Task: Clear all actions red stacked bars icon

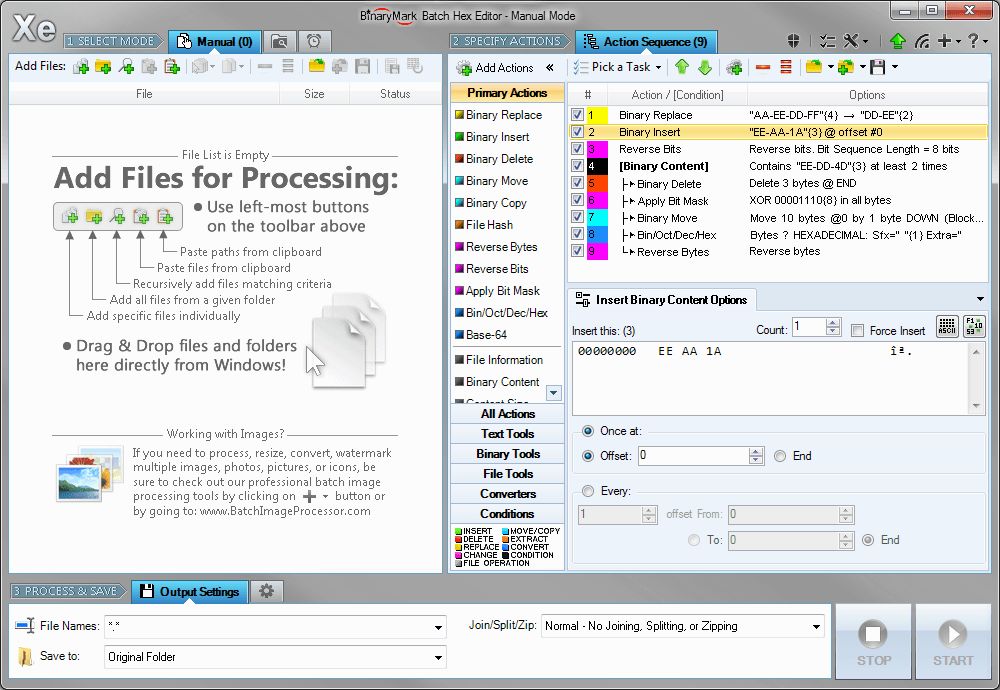Action: point(786,66)
